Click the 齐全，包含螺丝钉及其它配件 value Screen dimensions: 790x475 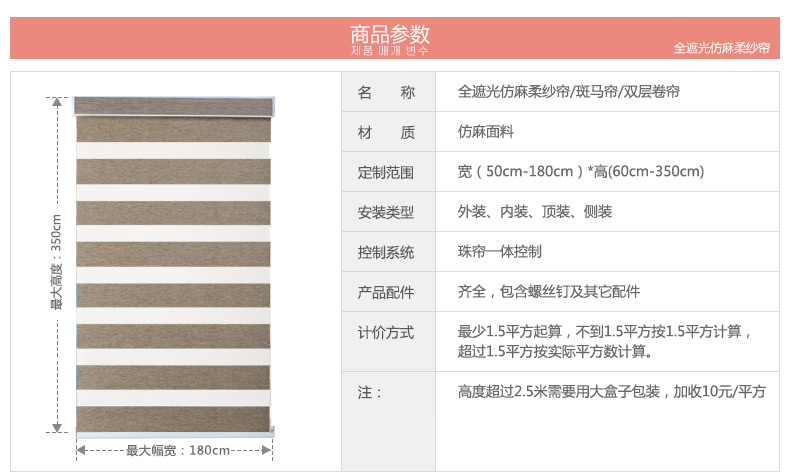pos(549,291)
